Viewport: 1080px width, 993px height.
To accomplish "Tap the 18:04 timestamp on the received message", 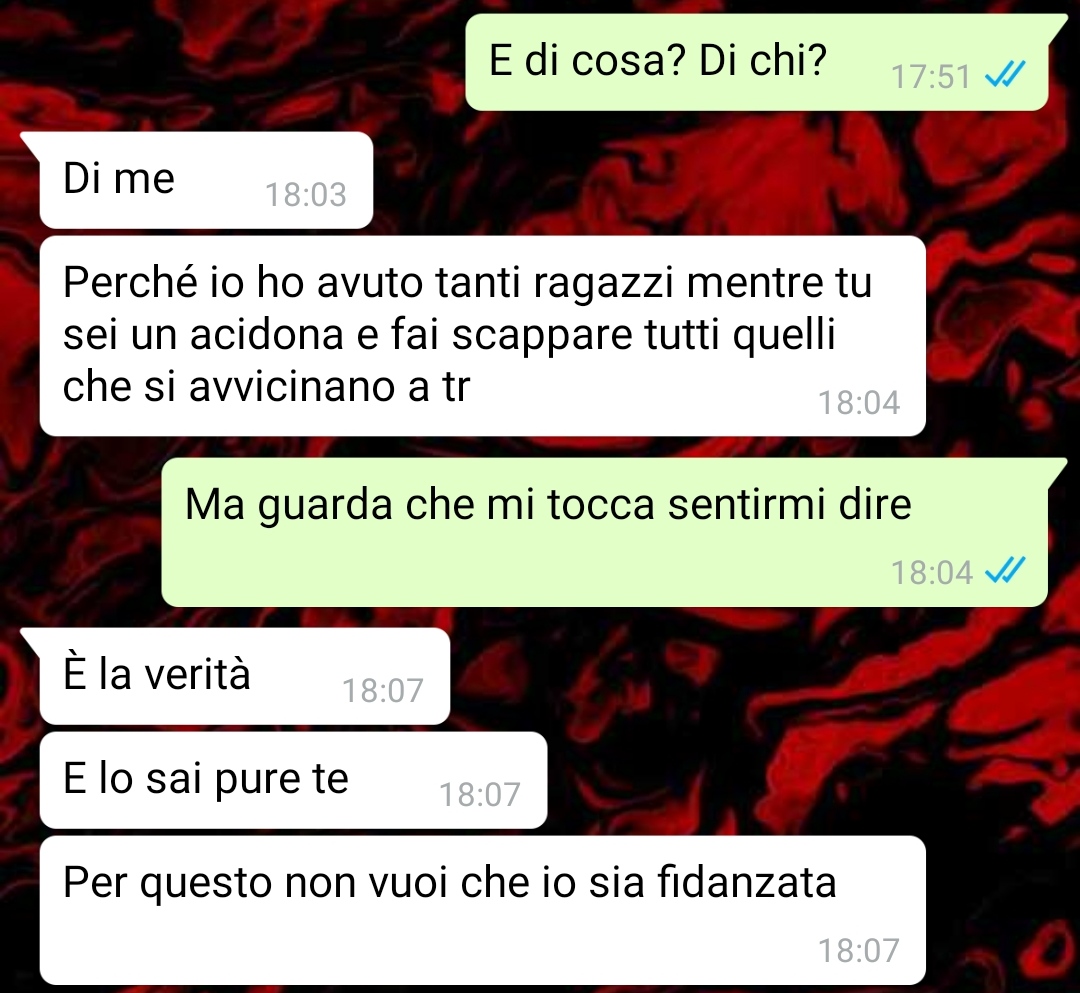I will point(859,403).
